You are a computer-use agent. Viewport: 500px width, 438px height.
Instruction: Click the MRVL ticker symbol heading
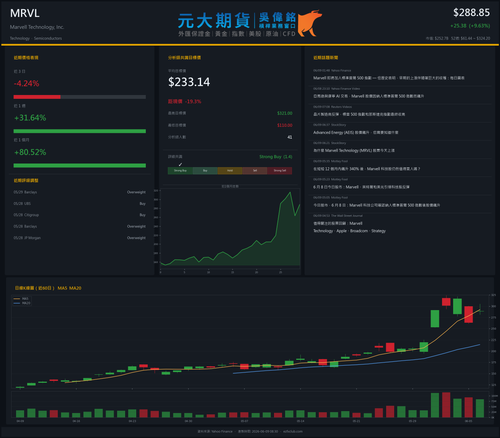tap(25, 13)
